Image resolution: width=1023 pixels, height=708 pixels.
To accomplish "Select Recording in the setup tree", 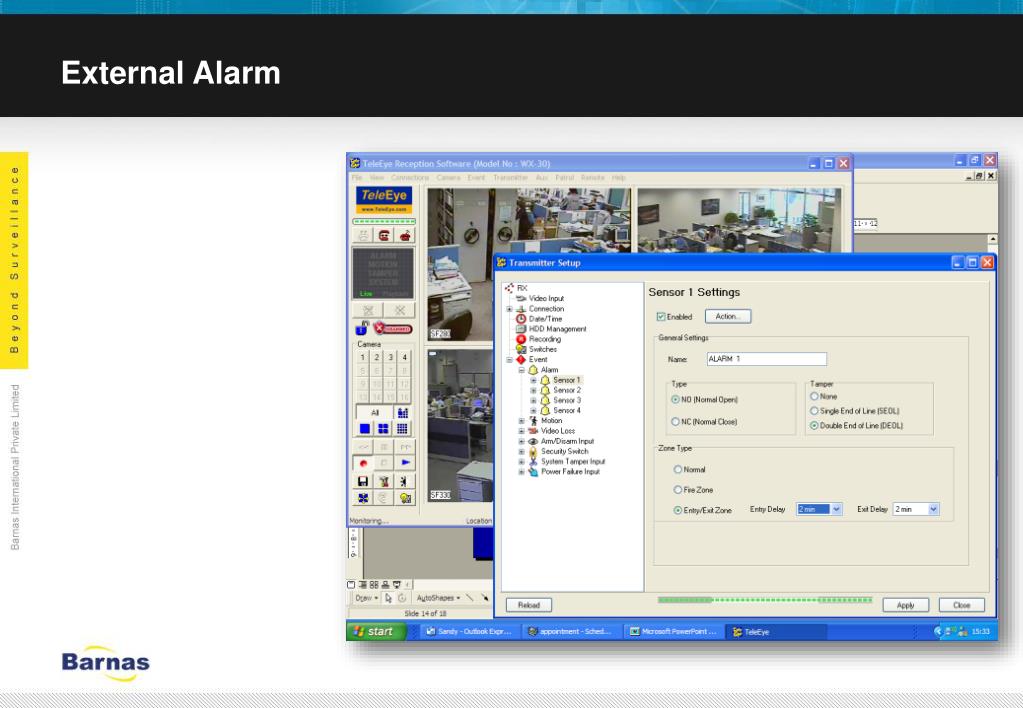I will click(x=545, y=339).
